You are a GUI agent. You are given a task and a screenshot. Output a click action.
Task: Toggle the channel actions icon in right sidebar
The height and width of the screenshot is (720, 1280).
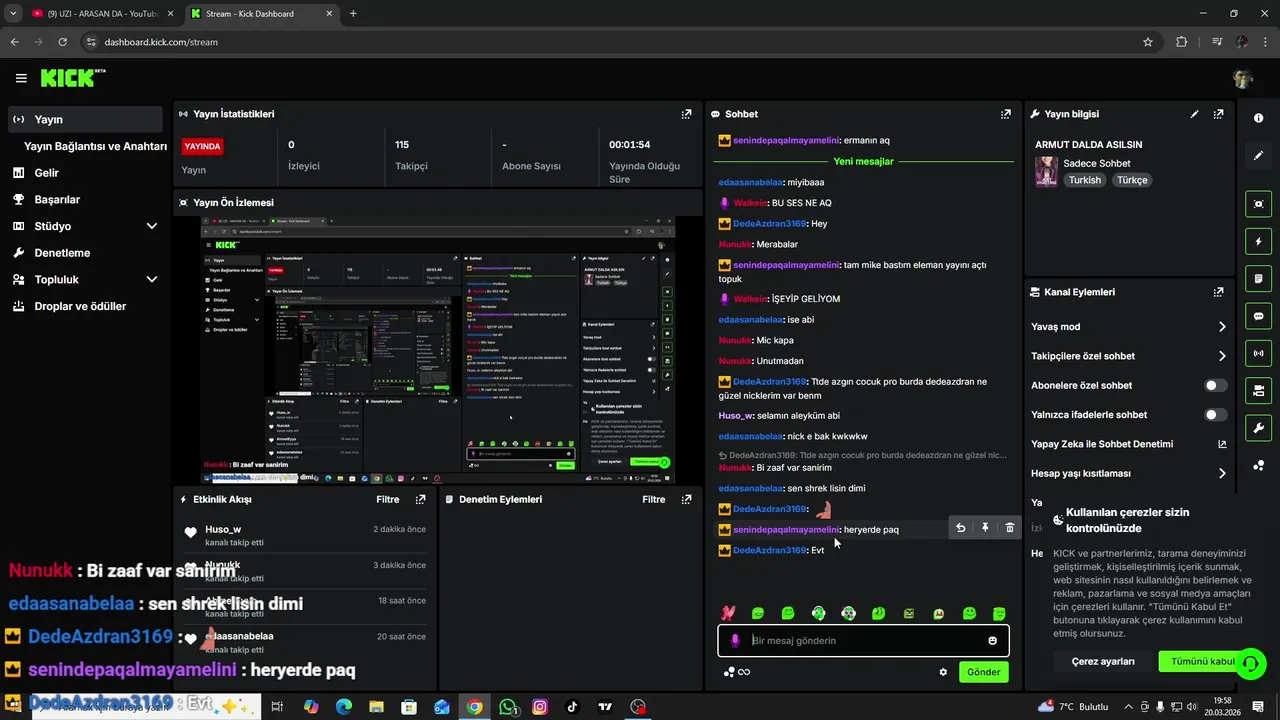point(1258,390)
